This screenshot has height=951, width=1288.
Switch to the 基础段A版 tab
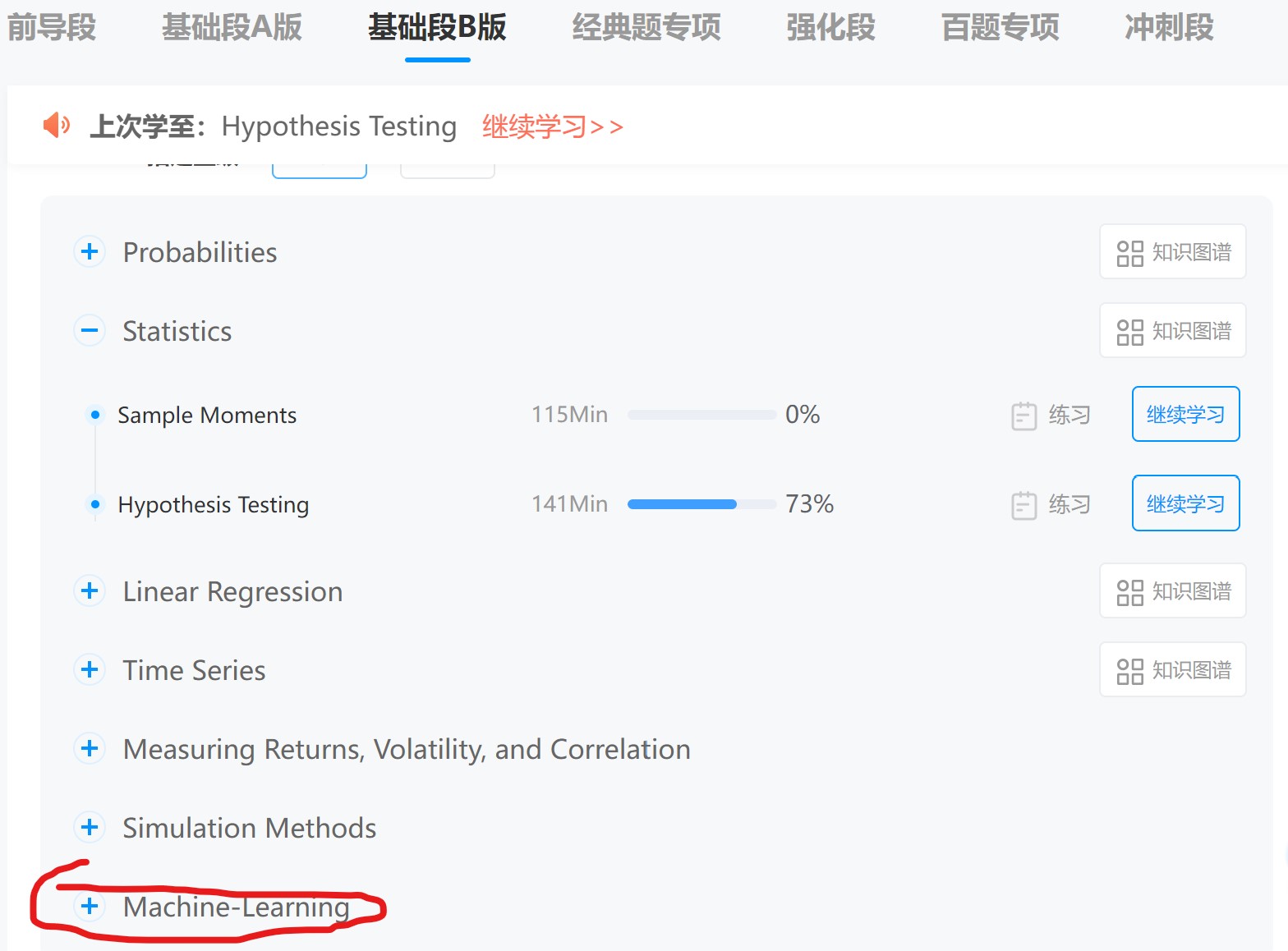(x=232, y=28)
